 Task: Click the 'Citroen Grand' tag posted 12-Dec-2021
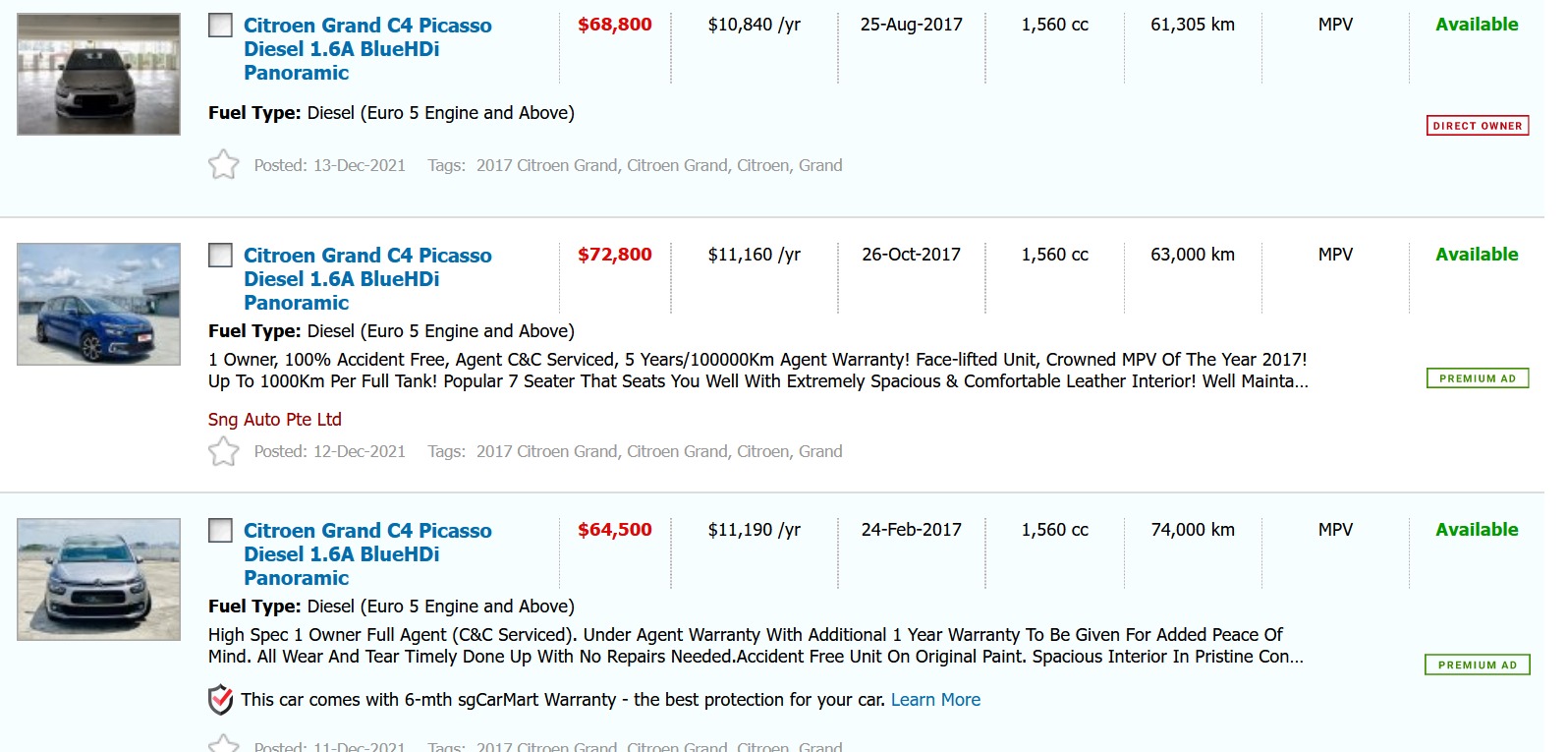(x=677, y=451)
